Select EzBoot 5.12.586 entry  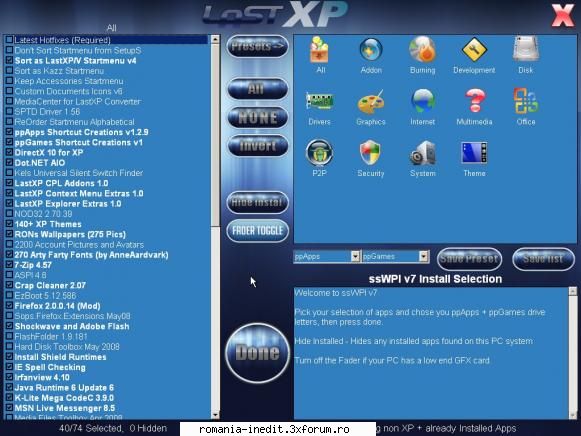pyautogui.click(x=45, y=296)
